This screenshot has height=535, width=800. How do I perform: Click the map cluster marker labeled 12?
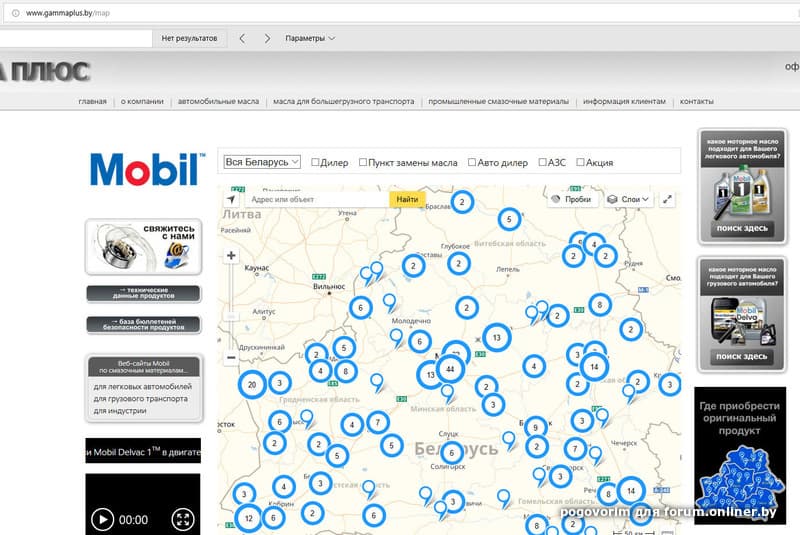coord(248,518)
